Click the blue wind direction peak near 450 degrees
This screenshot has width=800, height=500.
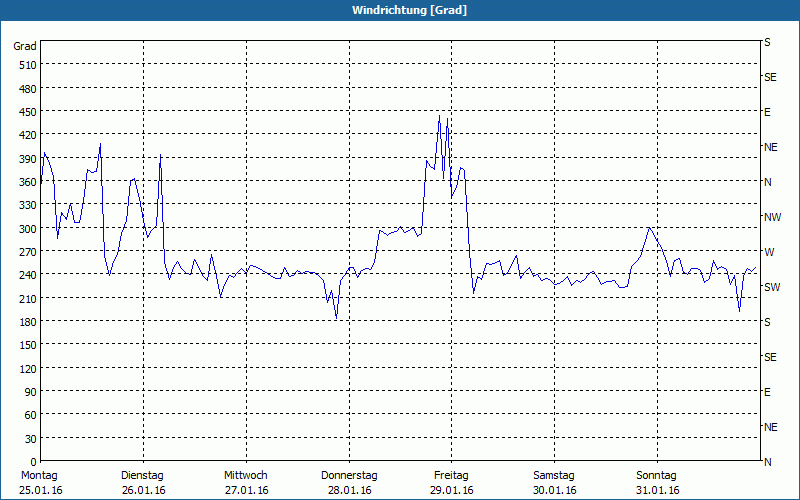click(x=439, y=116)
